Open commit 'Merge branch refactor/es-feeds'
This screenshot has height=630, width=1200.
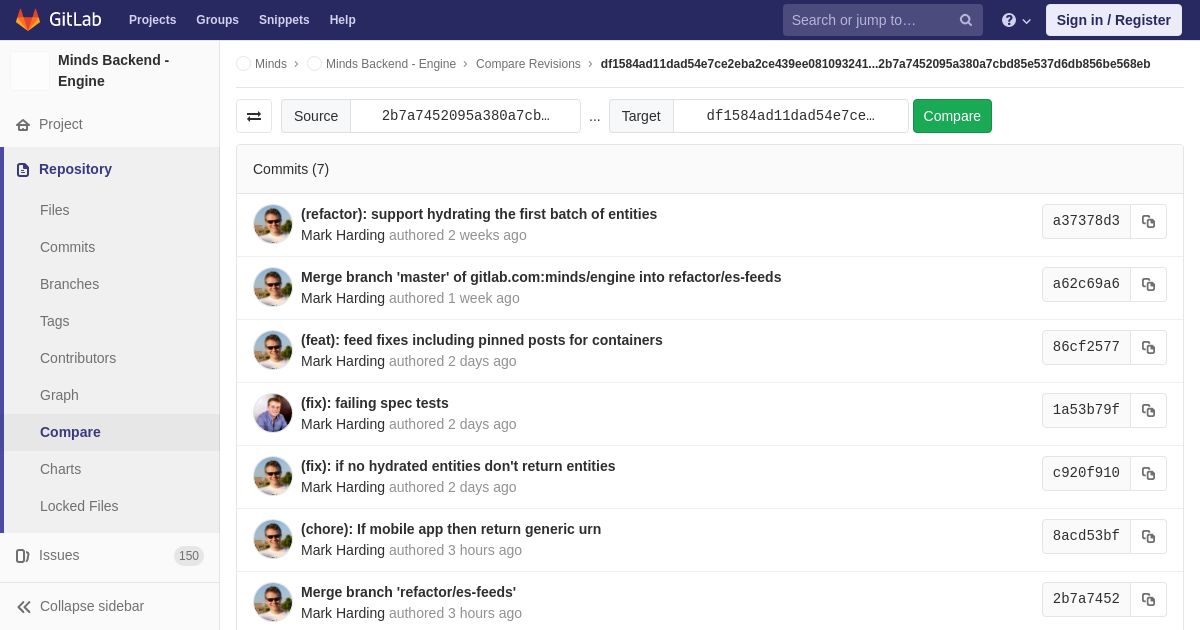point(409,592)
